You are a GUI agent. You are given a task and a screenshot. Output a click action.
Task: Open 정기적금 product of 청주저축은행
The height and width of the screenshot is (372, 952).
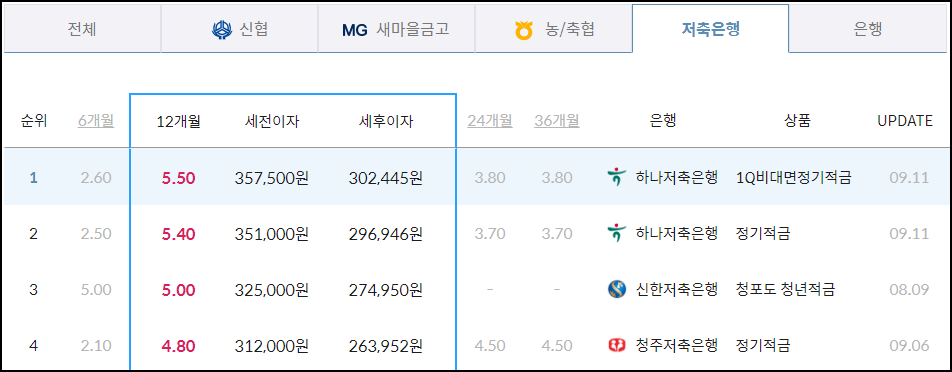pos(763,346)
